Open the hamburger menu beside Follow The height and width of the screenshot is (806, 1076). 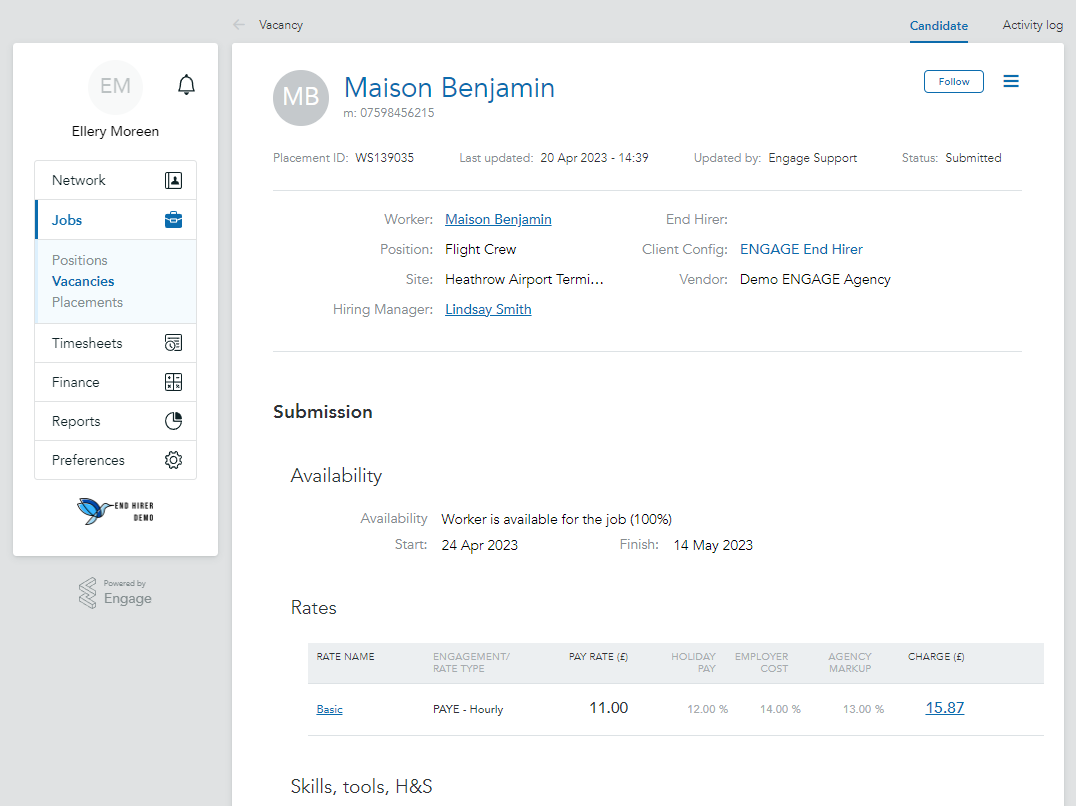(1011, 81)
